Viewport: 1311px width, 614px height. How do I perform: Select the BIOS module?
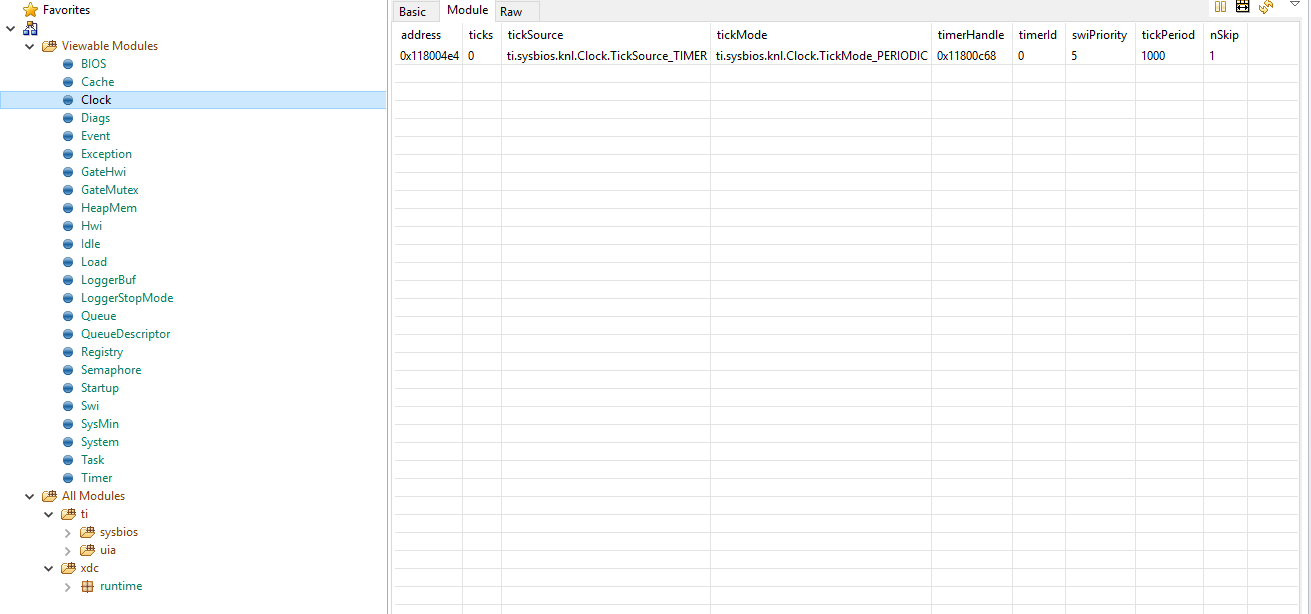tap(93, 64)
